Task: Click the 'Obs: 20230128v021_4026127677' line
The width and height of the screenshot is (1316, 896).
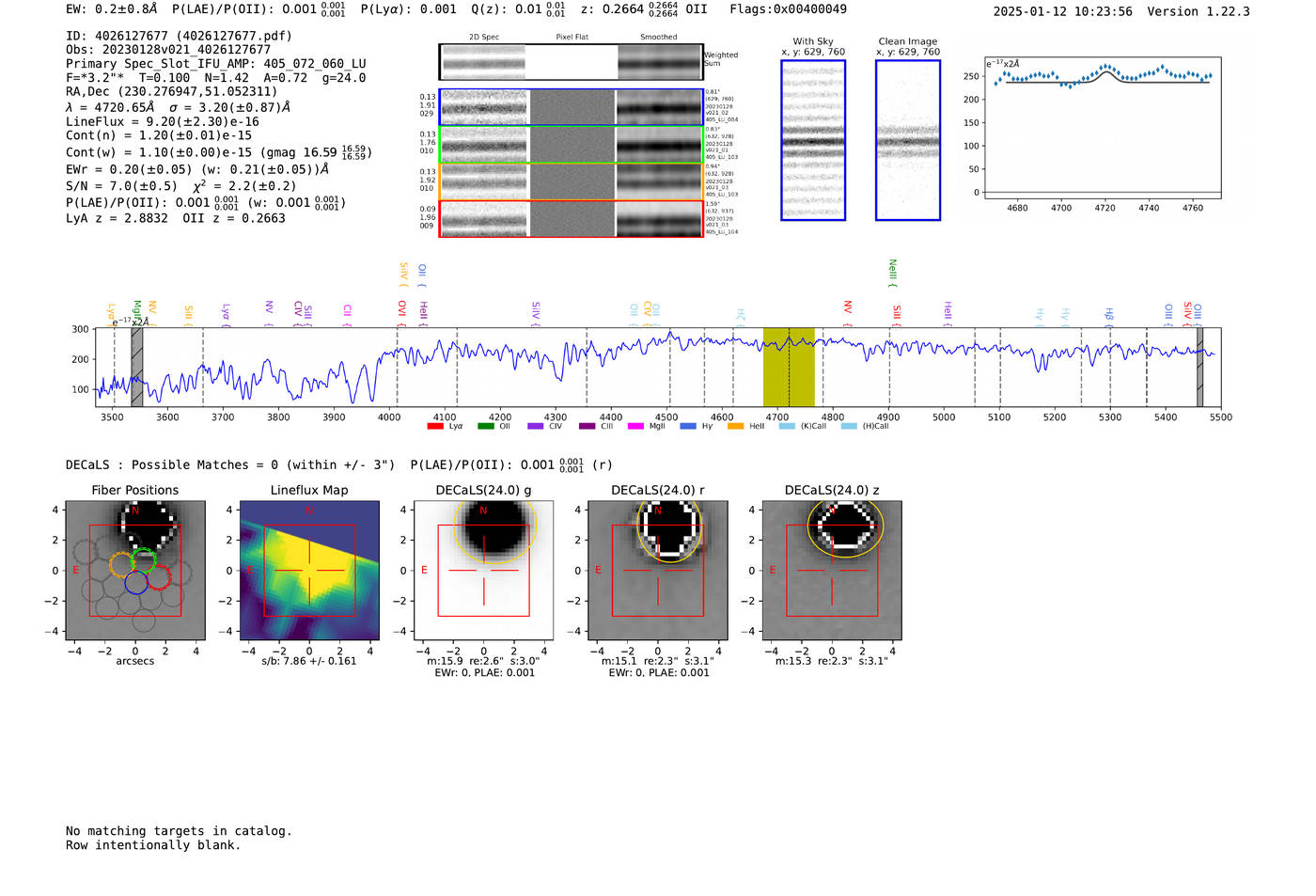Action: pos(168,50)
